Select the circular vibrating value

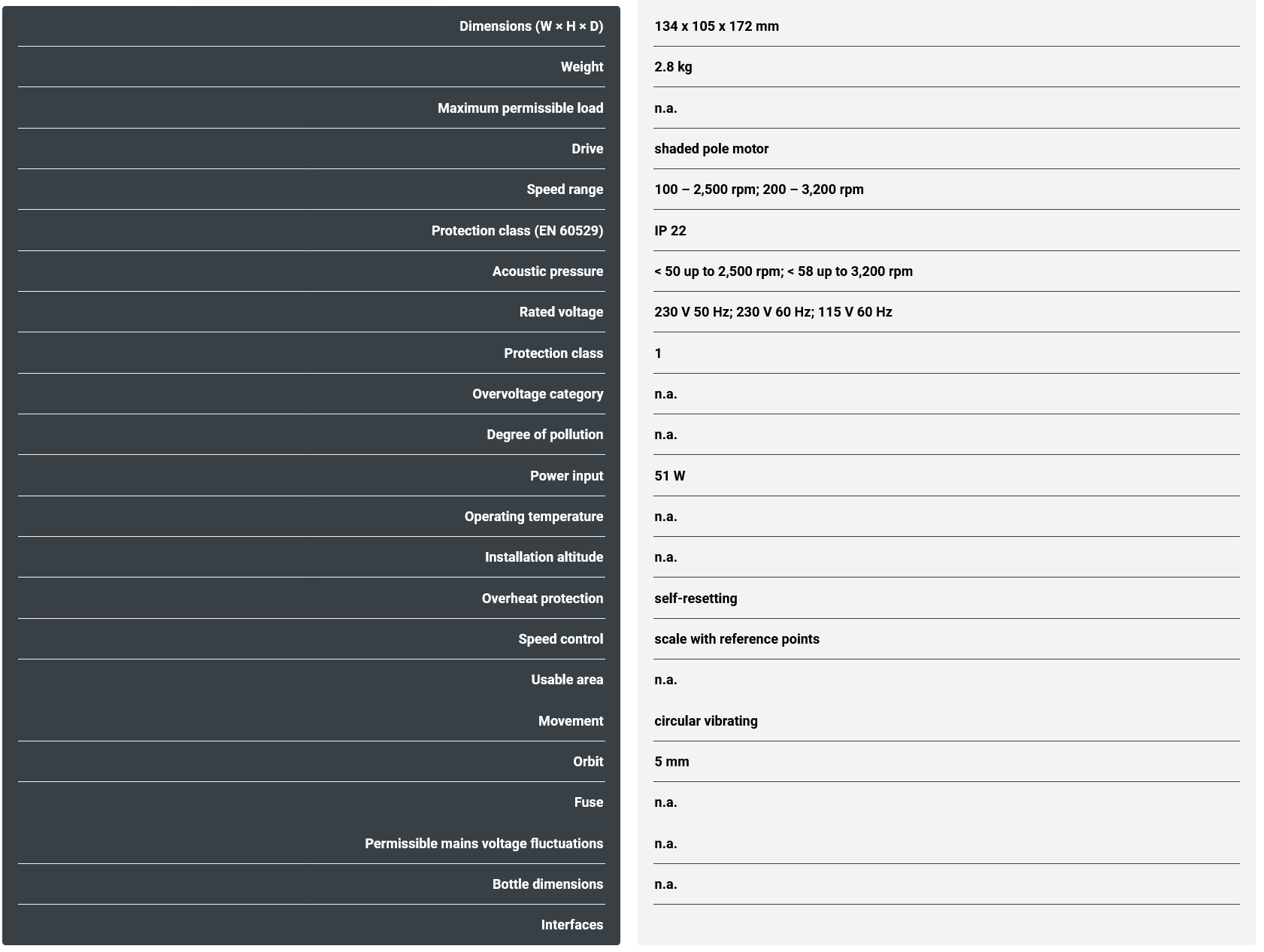point(705,721)
